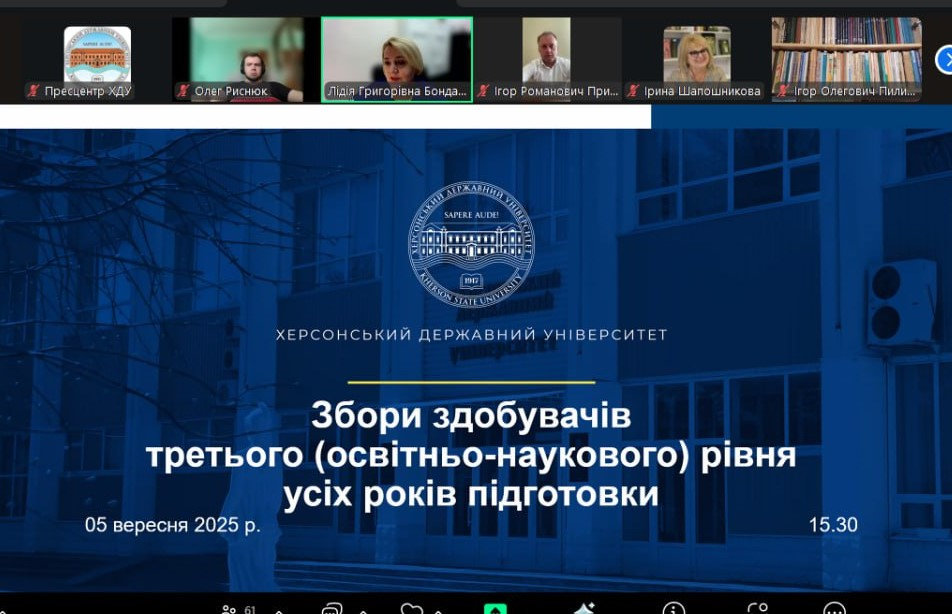Click slide line усіх років підготовки
Screen dimensions: 952x614
click(x=471, y=494)
